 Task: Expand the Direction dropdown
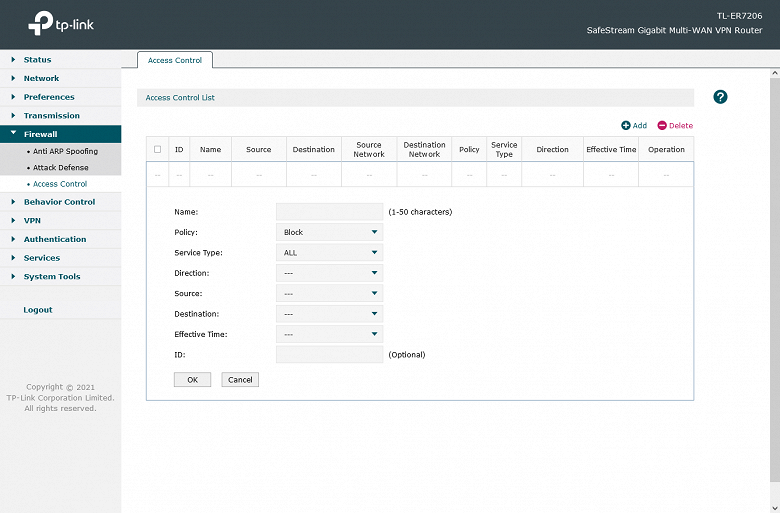(x=329, y=273)
